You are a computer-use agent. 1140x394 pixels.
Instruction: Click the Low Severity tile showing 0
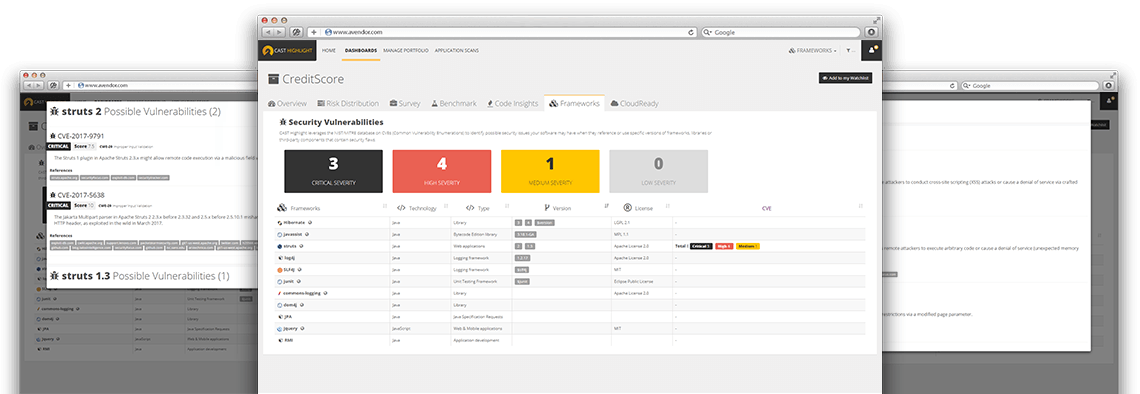(658, 172)
